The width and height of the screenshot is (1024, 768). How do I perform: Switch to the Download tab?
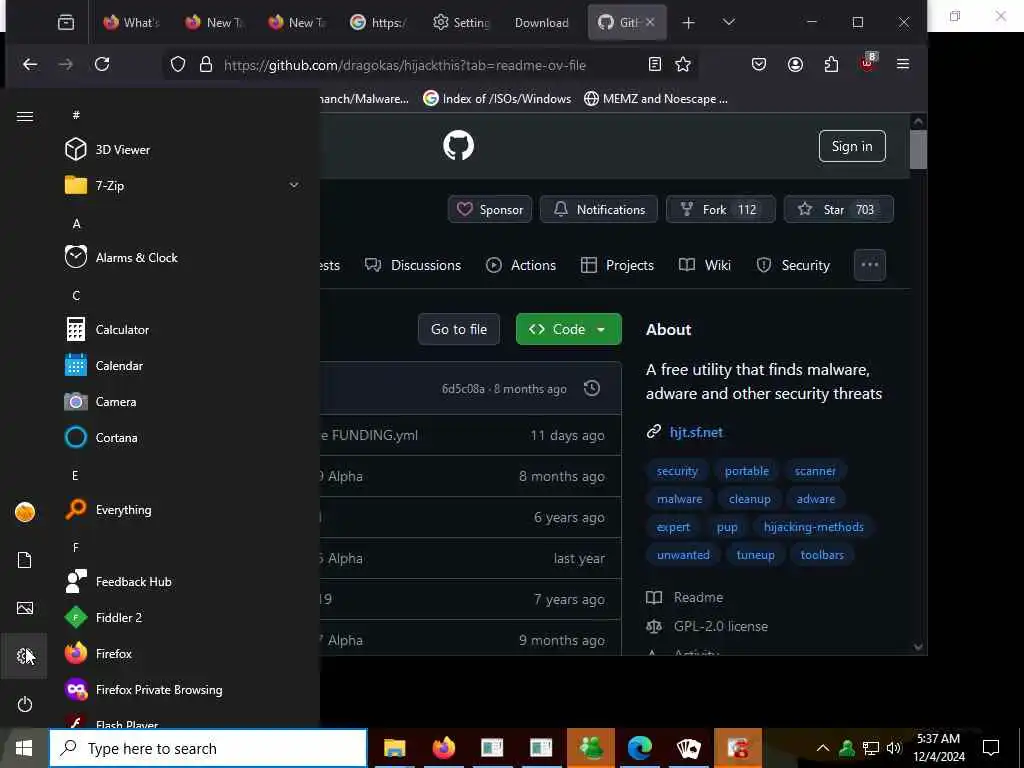(x=541, y=22)
